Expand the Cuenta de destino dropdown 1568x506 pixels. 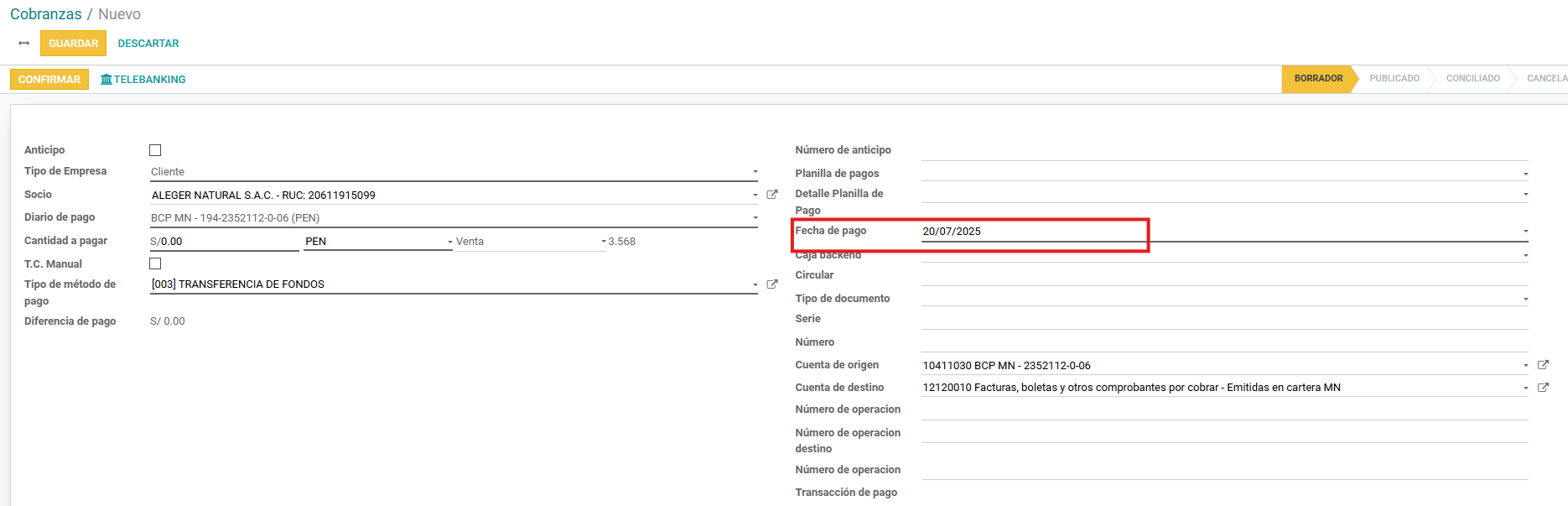pos(1525,389)
